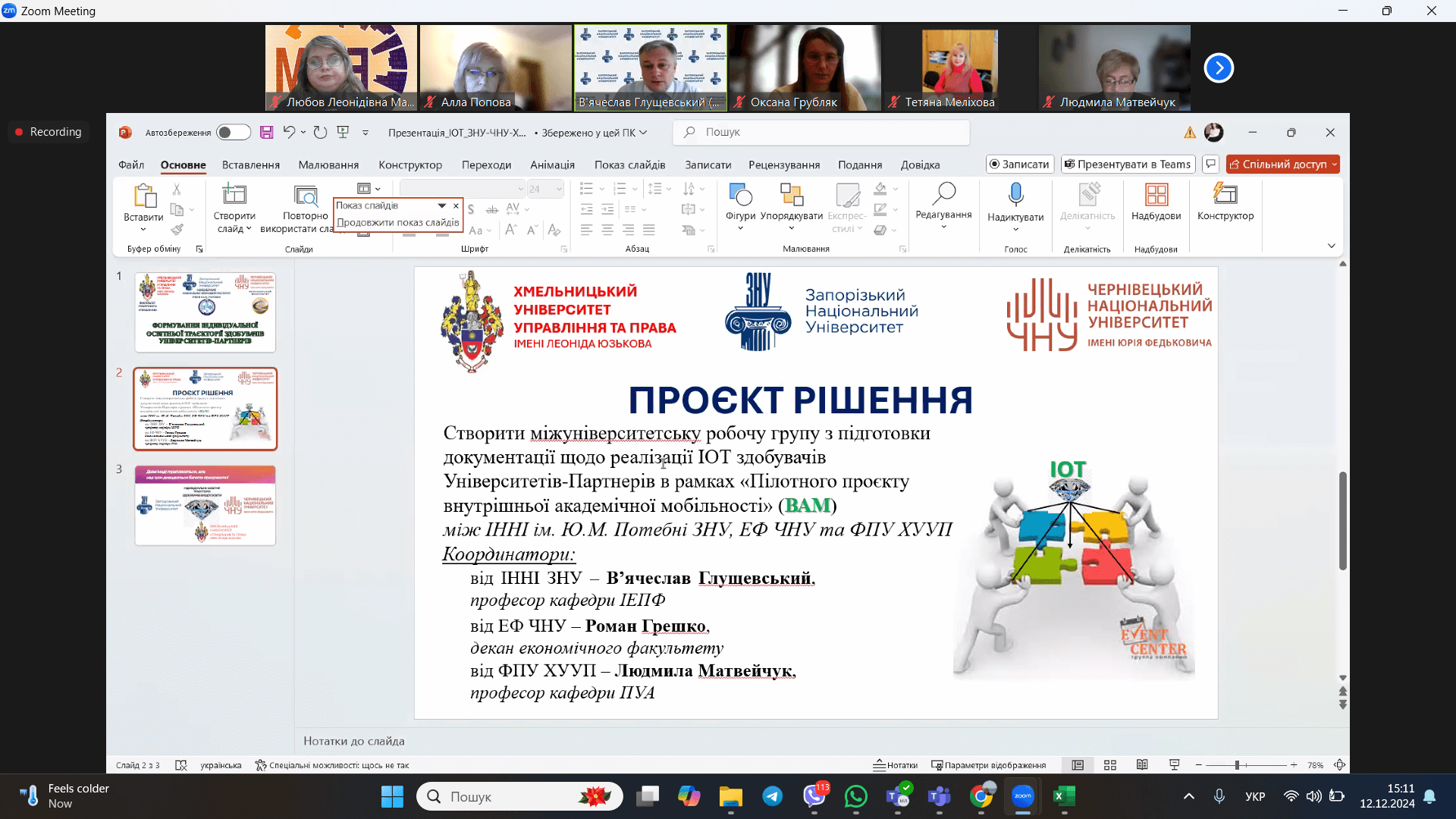1456x819 pixels.
Task: Undo the last action
Action: click(289, 133)
